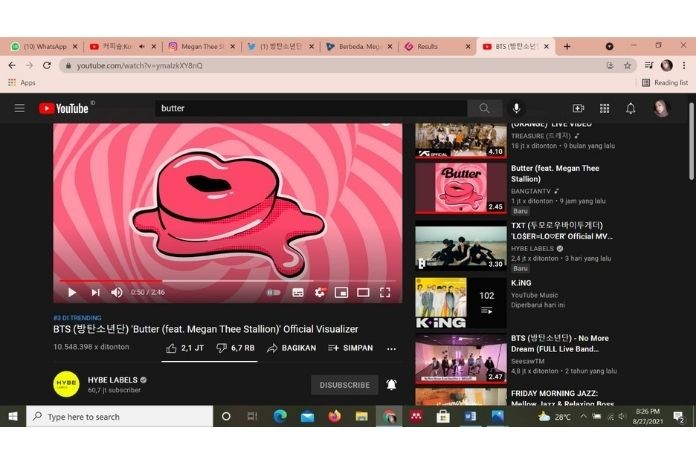Enter fullscreen mode on the player
696x464 pixels.
point(385,292)
